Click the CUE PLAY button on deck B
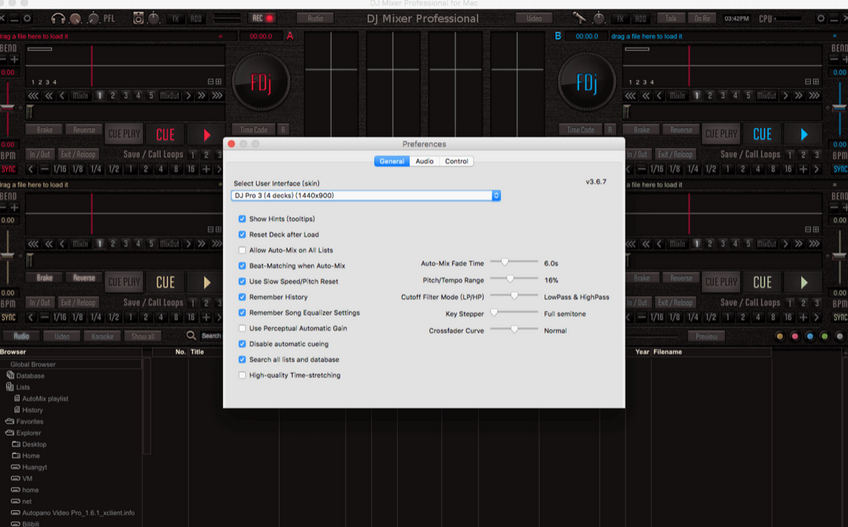 pyautogui.click(x=721, y=134)
